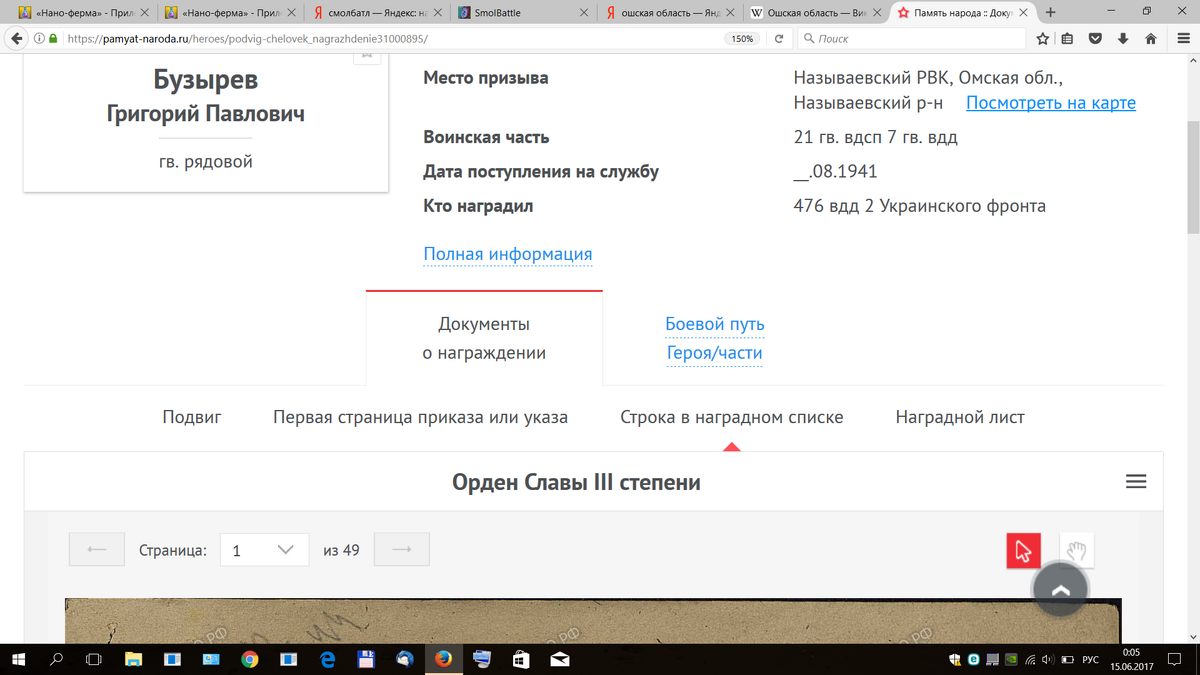
Task: Click the гв. рядовой rank text
Action: [x=205, y=161]
